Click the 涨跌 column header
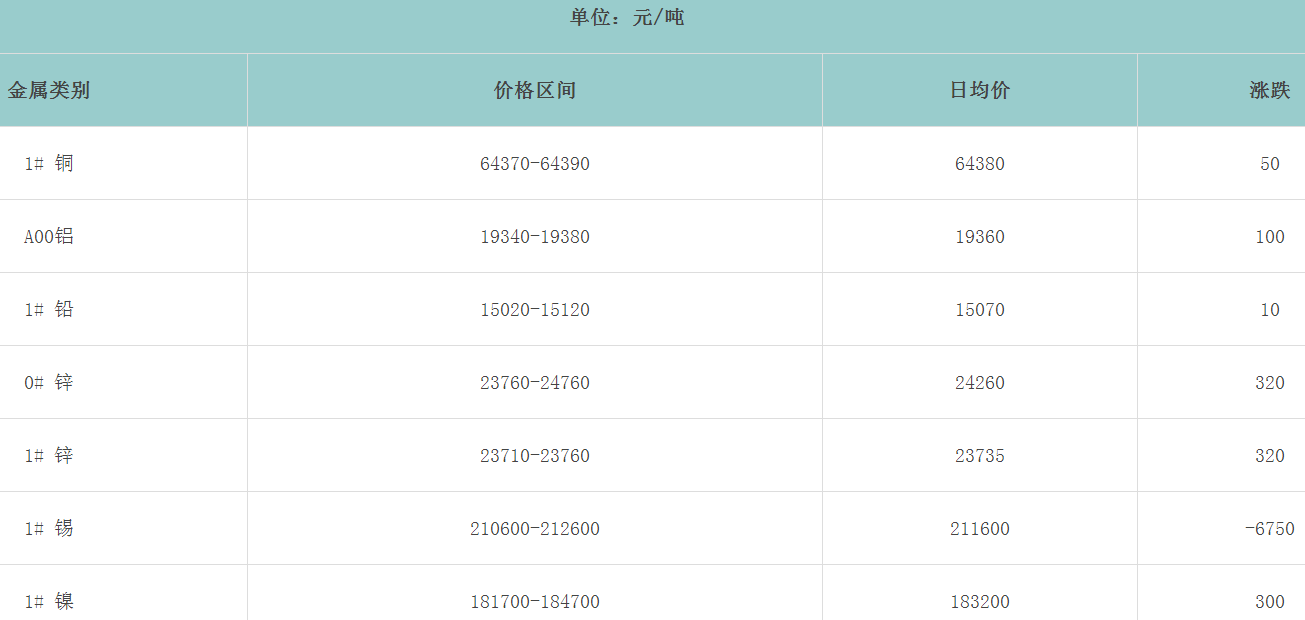 coord(1269,90)
